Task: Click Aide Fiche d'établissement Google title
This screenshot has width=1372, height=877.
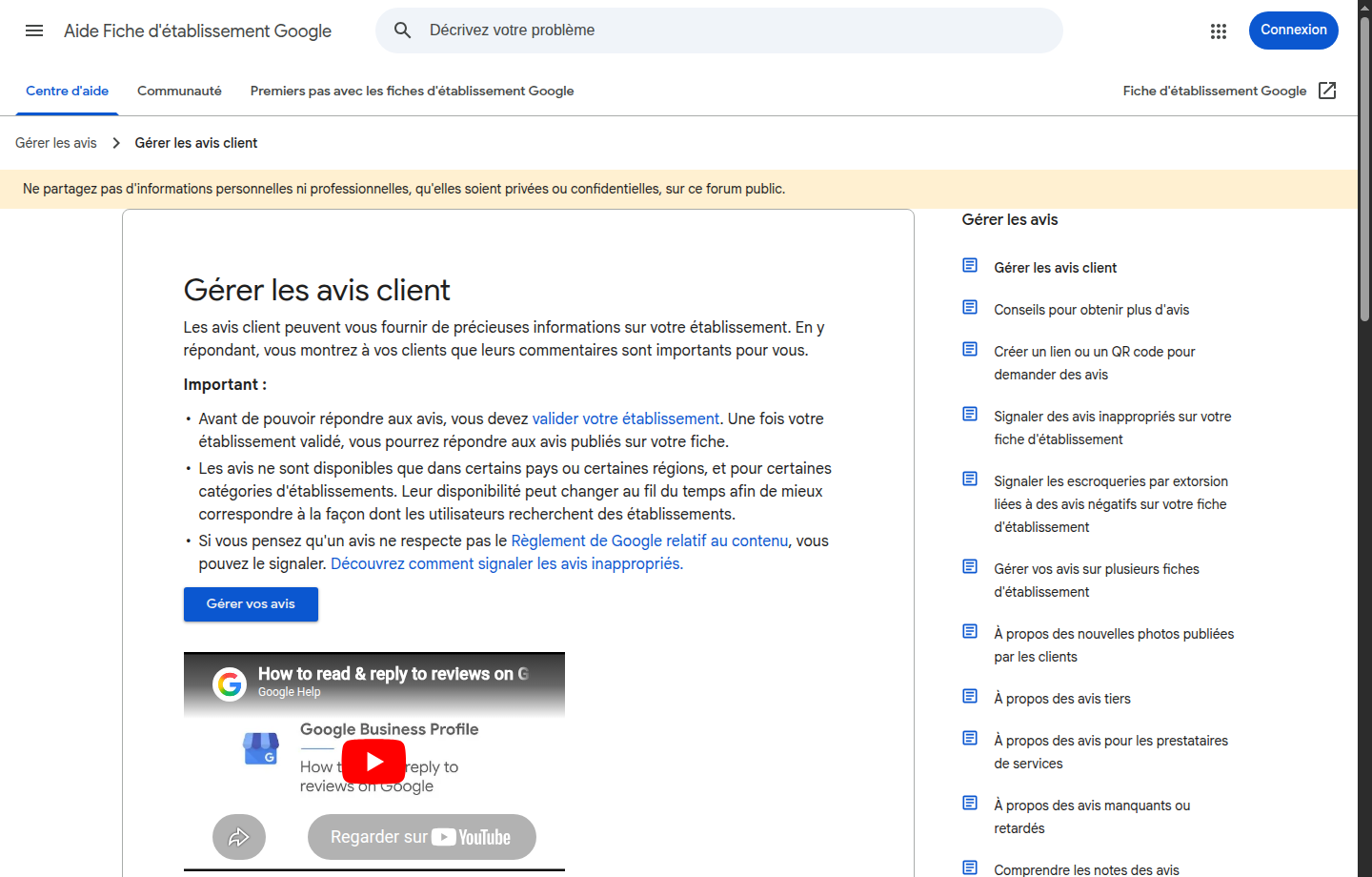Action: (x=197, y=31)
